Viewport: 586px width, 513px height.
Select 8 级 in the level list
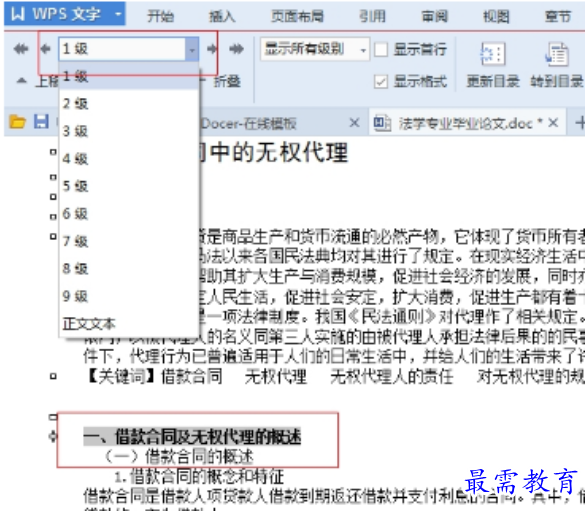[129, 269]
